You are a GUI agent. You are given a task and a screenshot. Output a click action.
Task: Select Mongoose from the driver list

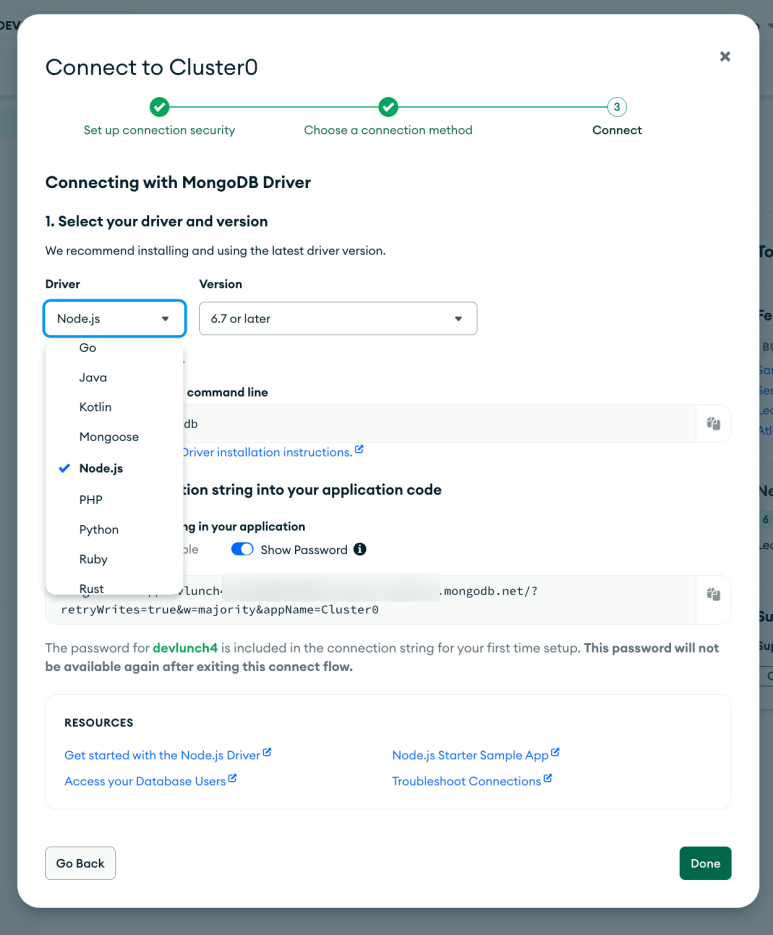(x=114, y=437)
